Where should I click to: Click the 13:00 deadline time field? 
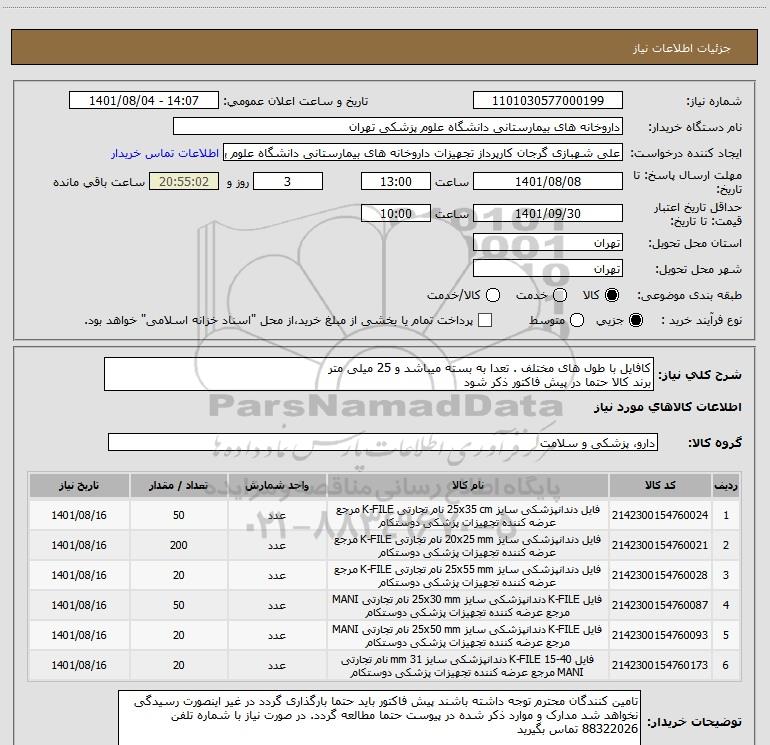coord(396,182)
